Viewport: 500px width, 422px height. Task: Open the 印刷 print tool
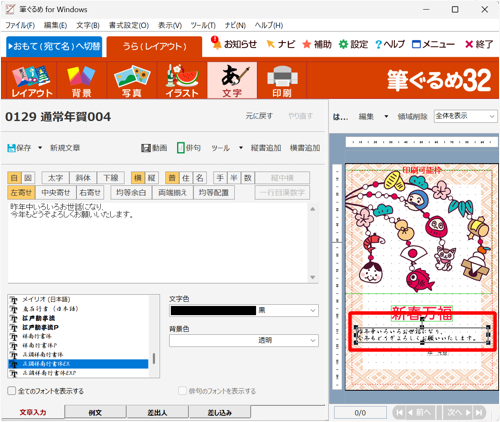pos(282,80)
